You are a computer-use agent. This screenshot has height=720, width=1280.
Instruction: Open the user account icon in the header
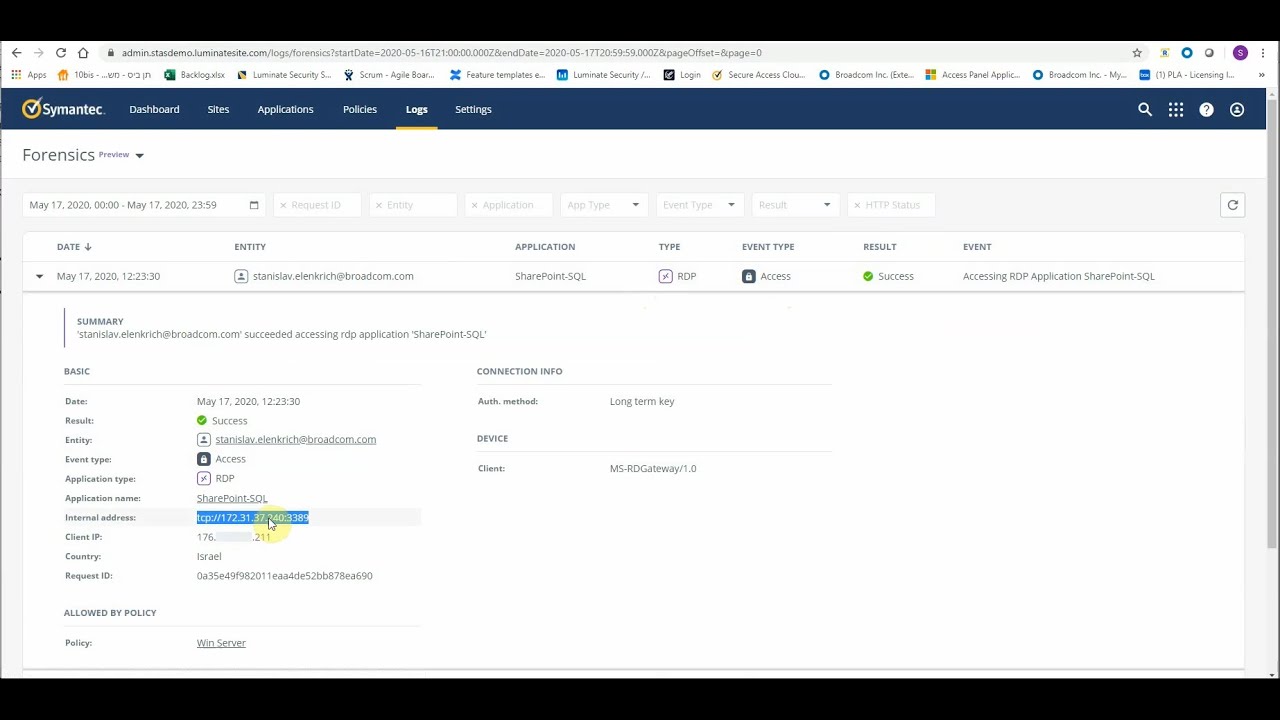tap(1237, 110)
